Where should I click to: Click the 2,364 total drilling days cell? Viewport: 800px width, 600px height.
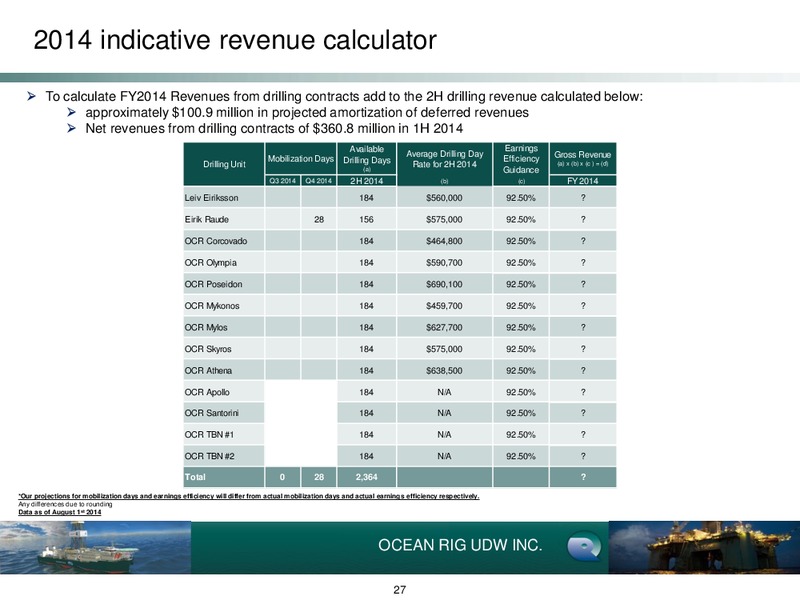366,477
